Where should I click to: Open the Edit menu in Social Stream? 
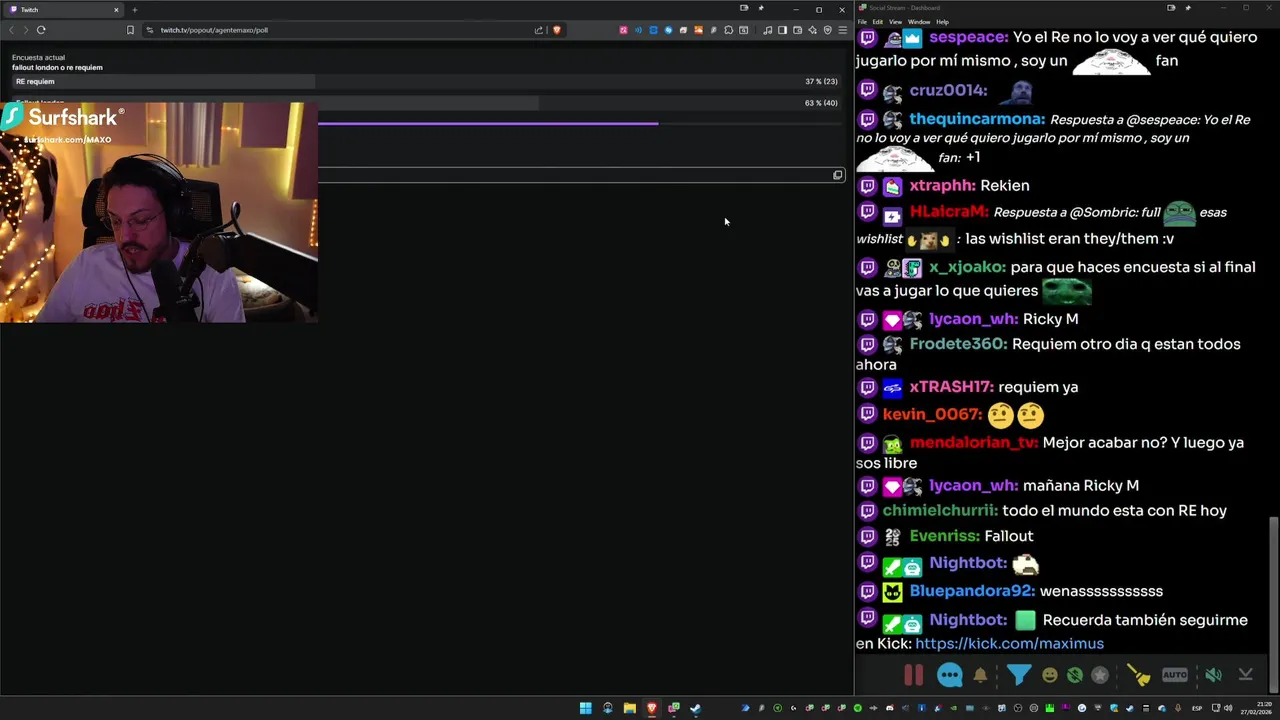(877, 21)
